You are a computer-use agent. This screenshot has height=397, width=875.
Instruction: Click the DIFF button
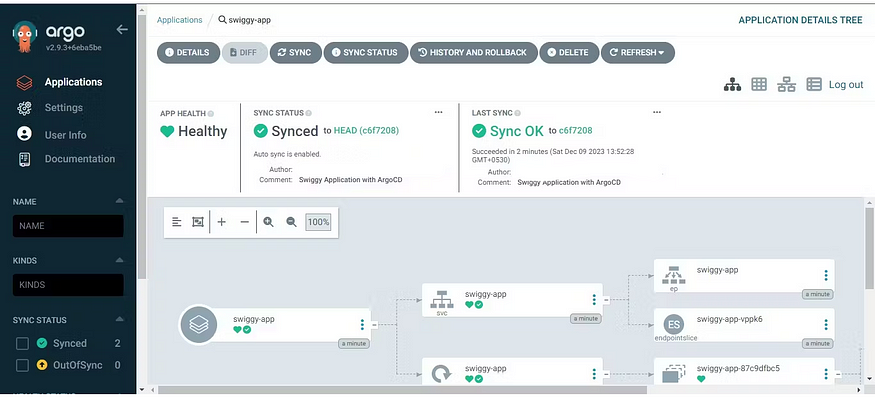pos(244,52)
